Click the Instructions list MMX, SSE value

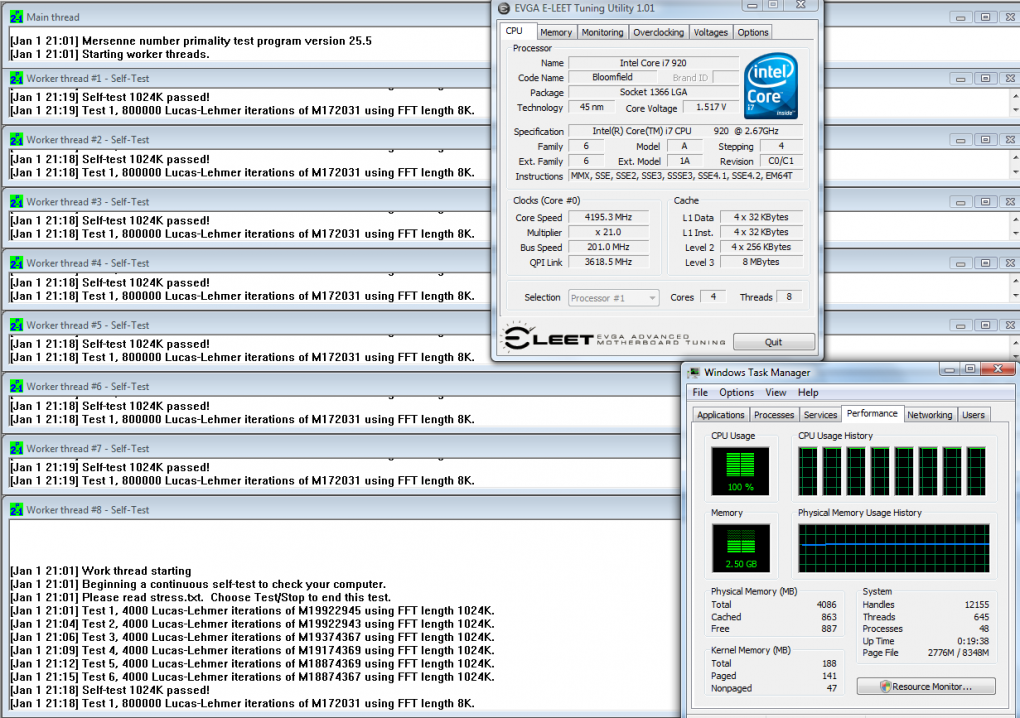point(686,176)
